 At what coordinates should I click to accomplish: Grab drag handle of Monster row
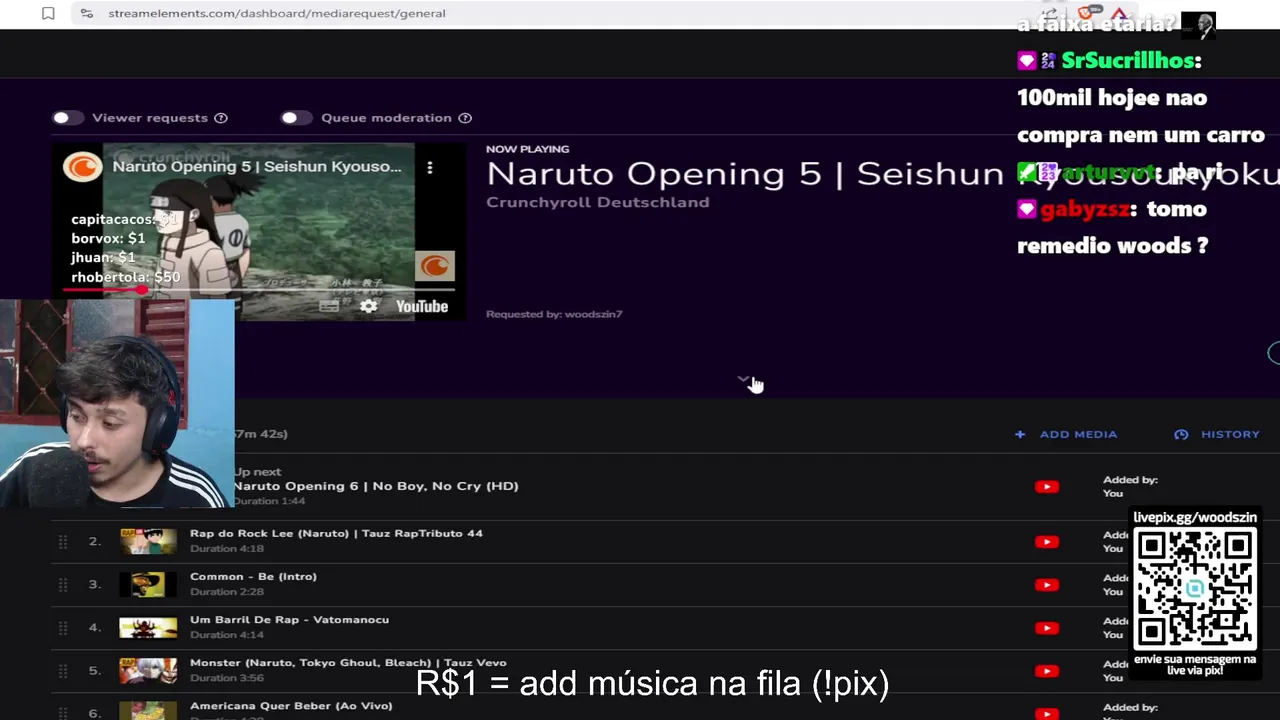pyautogui.click(x=63, y=670)
